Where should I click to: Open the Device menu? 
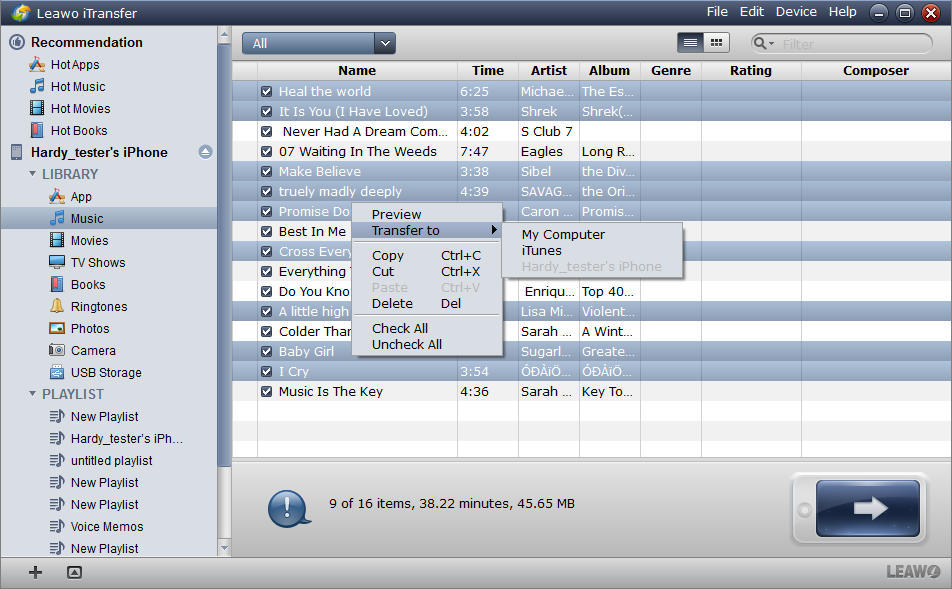pos(796,12)
